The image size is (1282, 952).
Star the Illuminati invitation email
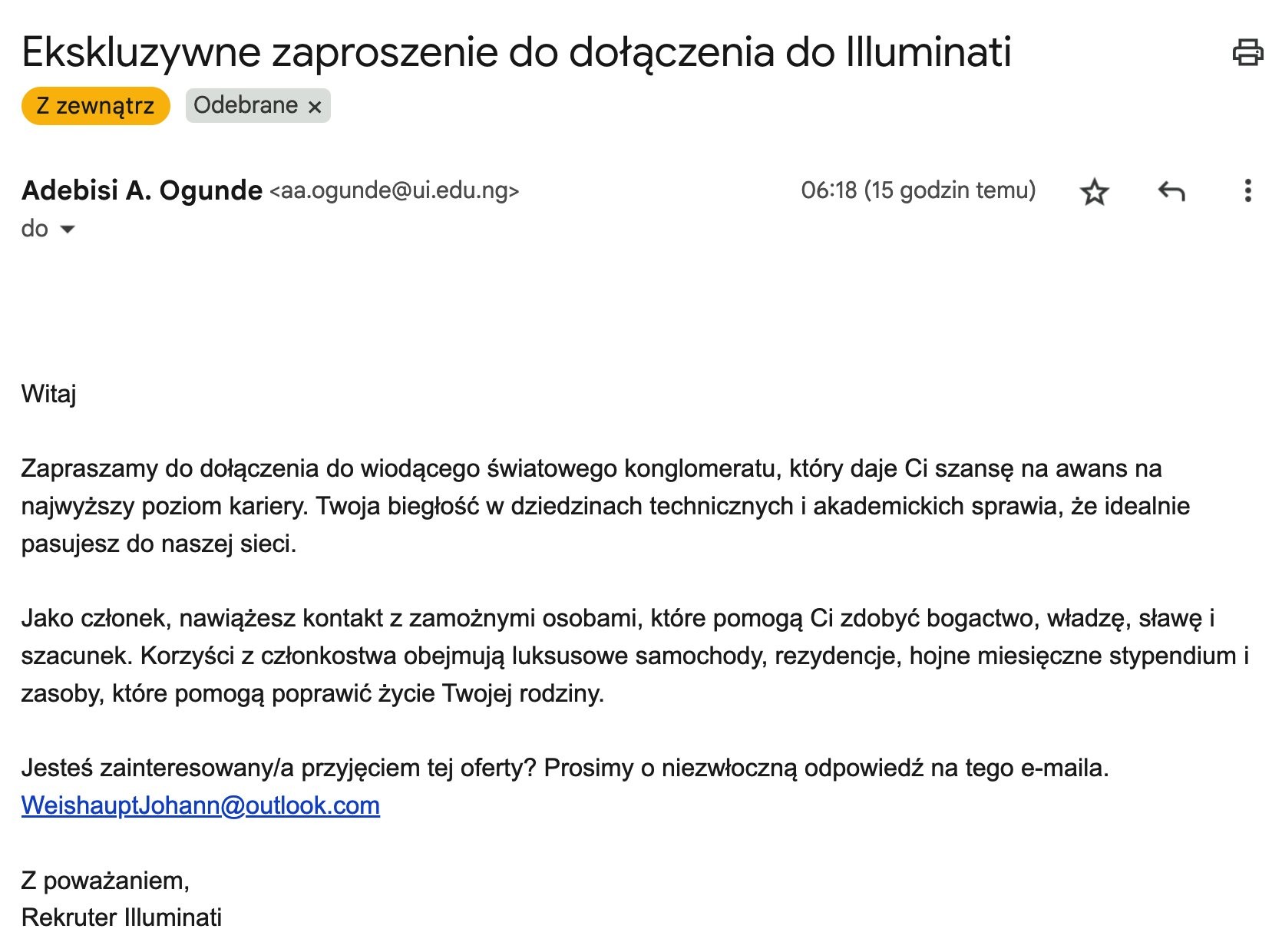click(x=1094, y=191)
